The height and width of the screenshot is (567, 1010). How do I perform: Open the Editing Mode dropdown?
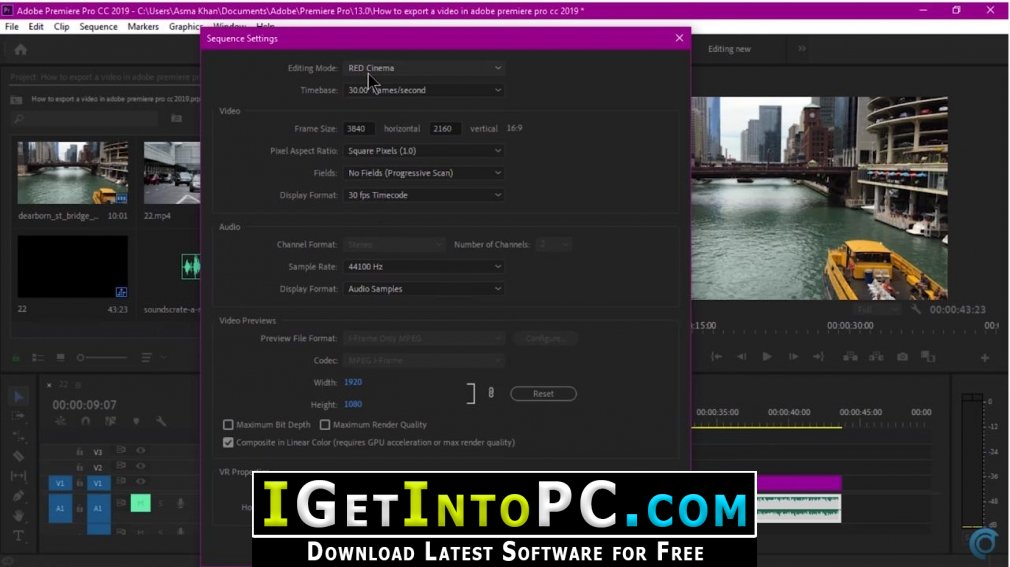[424, 68]
